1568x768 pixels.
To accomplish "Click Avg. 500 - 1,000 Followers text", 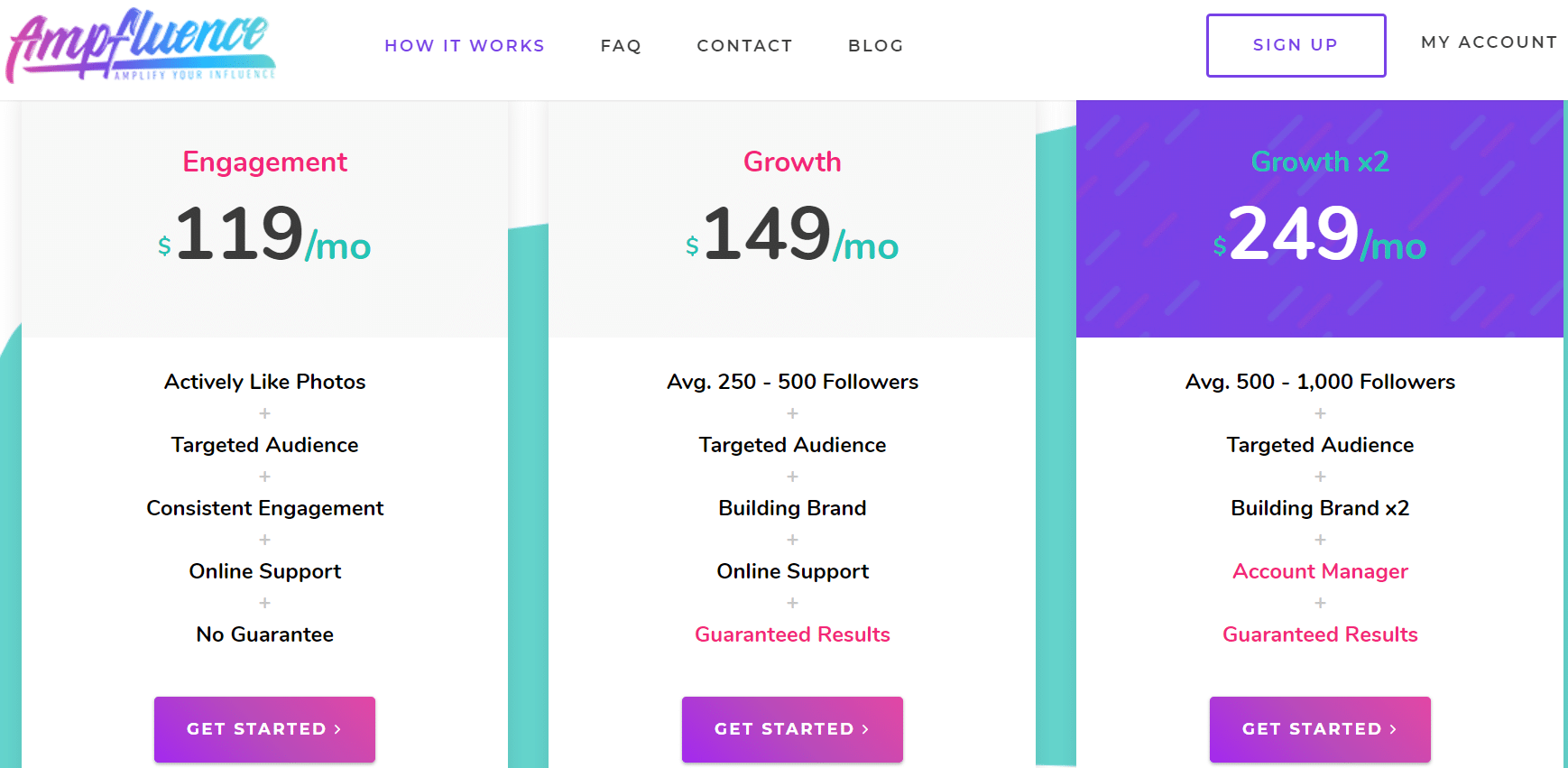I will (1320, 382).
